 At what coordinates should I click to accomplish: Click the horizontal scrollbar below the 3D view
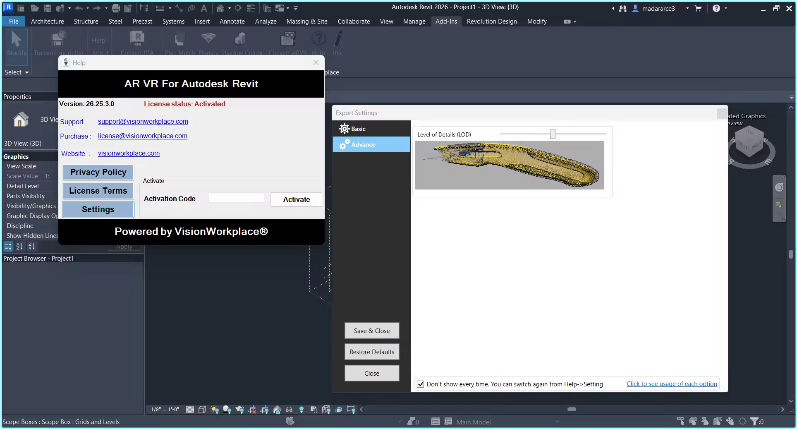click(x=572, y=409)
